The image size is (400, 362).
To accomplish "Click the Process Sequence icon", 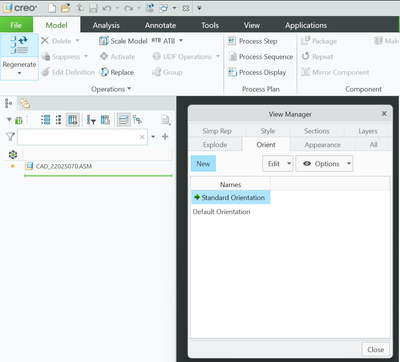I will click(232, 57).
